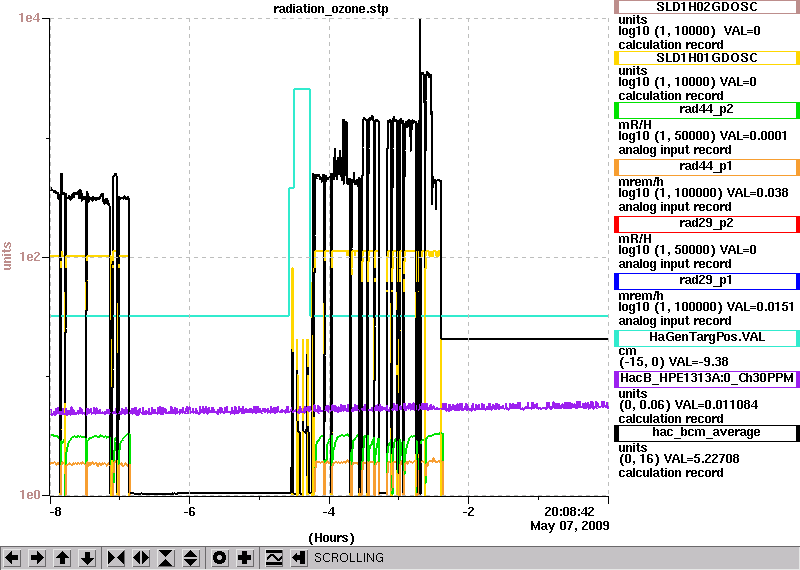Click the -8 hours x-axis label
This screenshot has width=800, height=570.
pyautogui.click(x=55, y=512)
